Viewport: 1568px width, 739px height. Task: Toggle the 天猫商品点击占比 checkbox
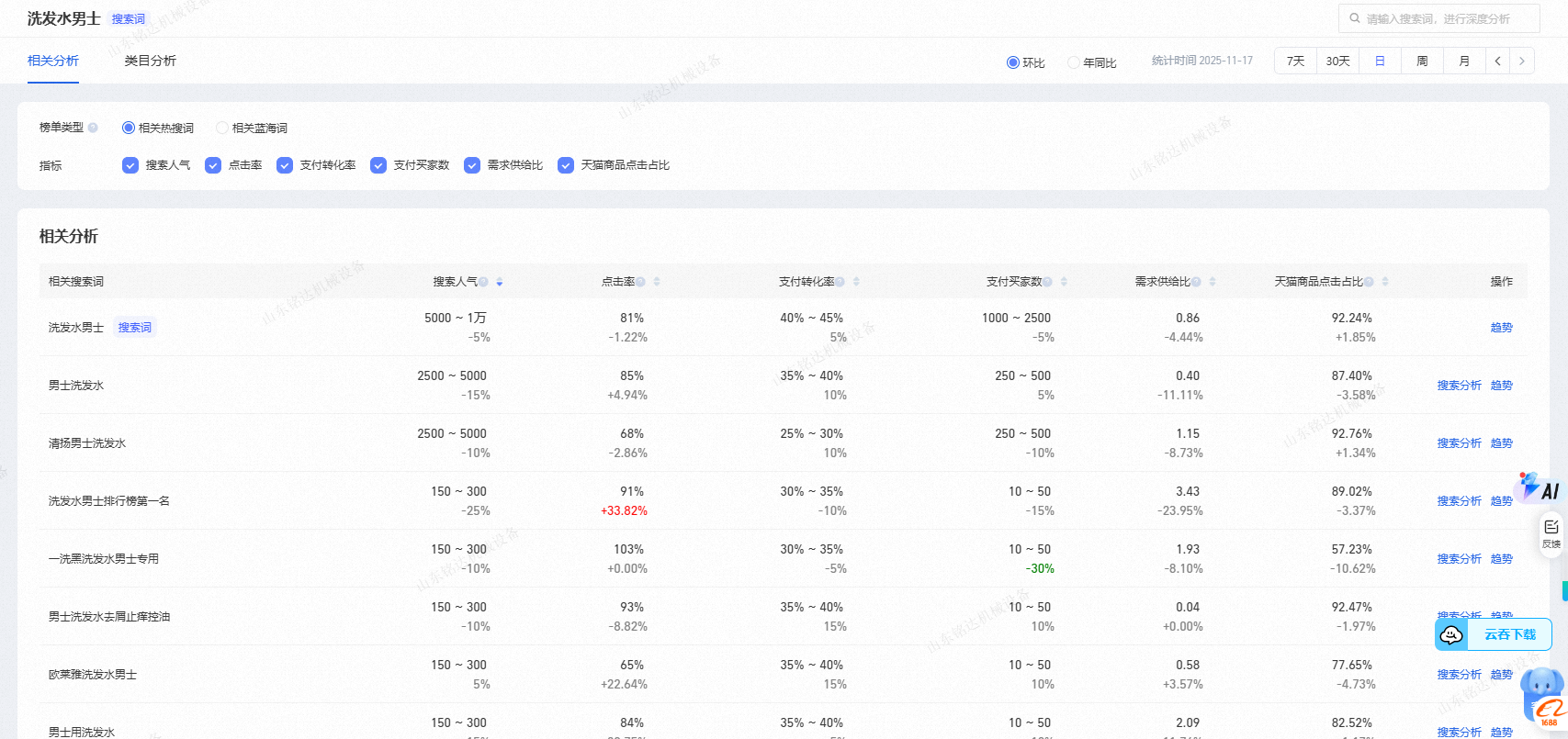tap(566, 165)
